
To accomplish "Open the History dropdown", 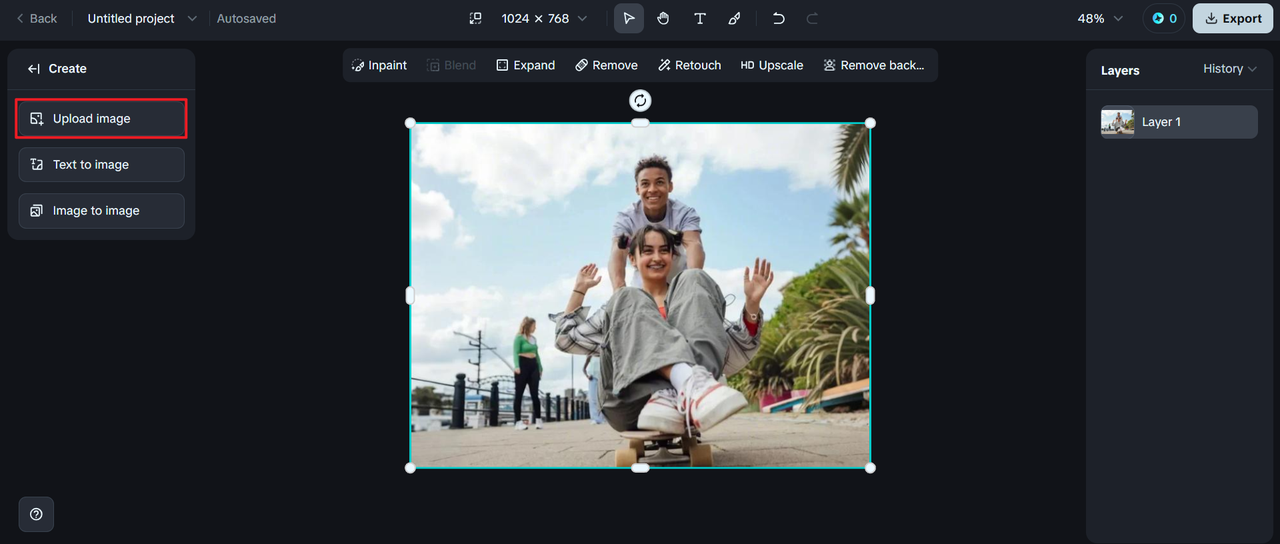I will pyautogui.click(x=1230, y=68).
